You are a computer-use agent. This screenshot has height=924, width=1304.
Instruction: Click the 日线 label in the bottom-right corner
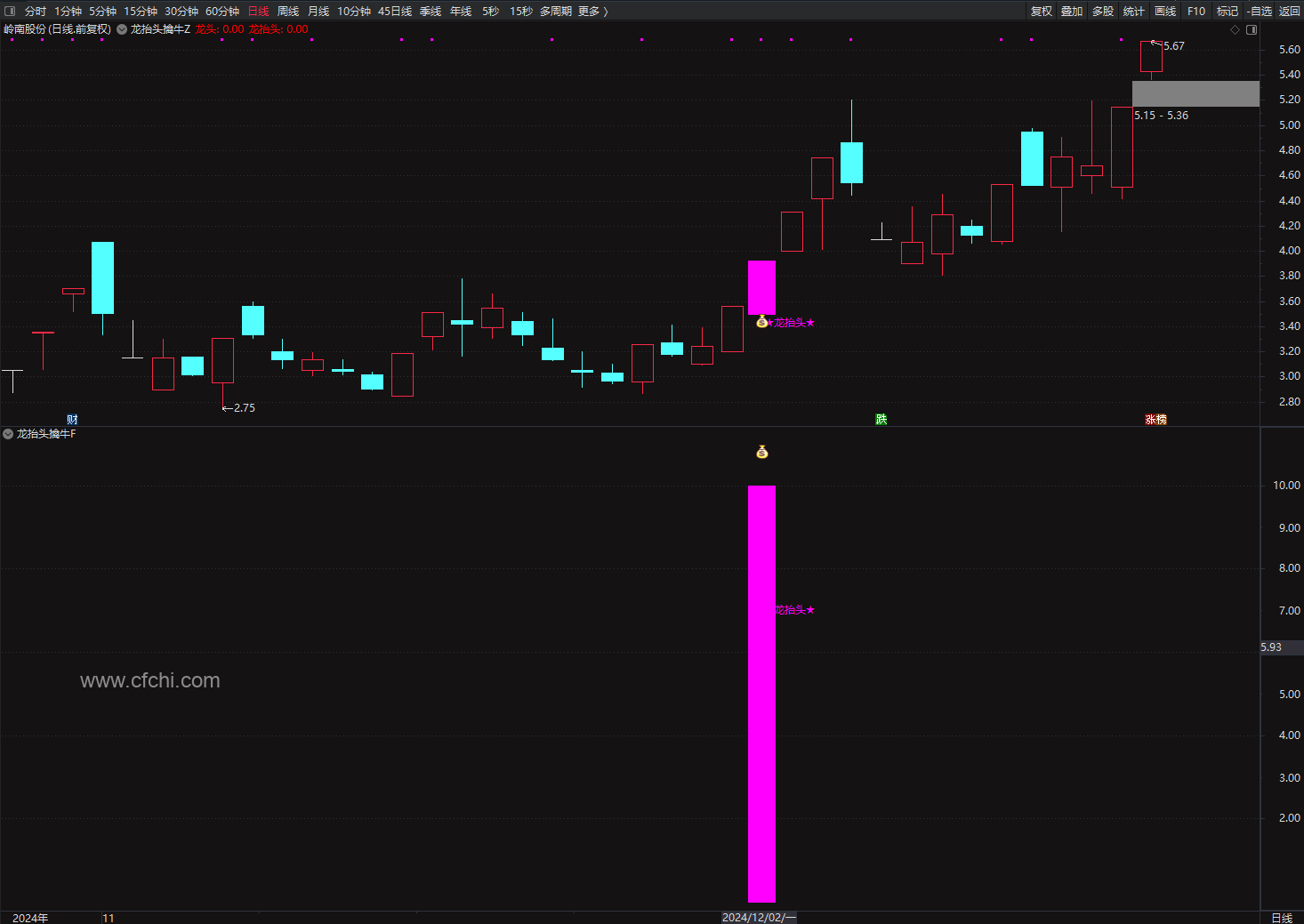[x=1282, y=918]
